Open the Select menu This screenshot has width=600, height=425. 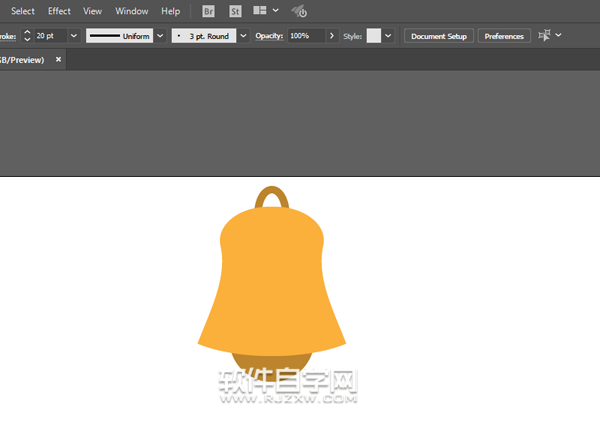(22, 11)
